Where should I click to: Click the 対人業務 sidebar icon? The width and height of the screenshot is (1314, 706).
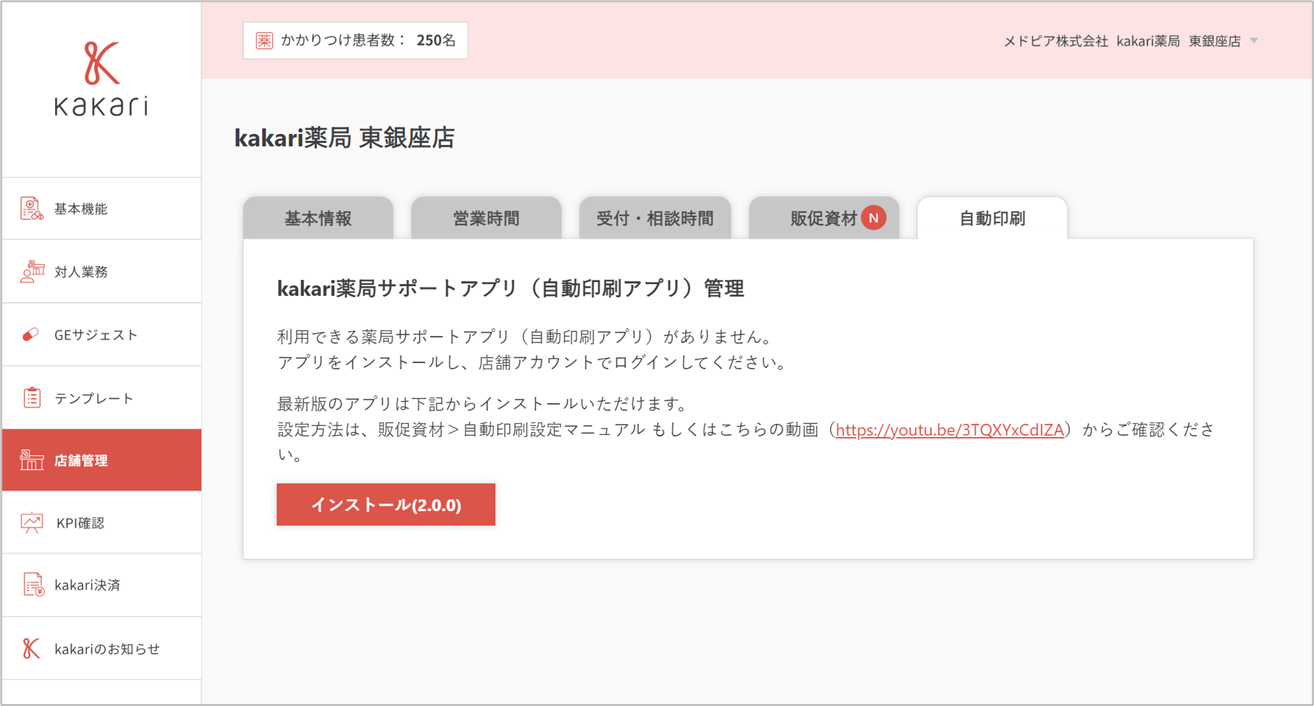coord(32,271)
